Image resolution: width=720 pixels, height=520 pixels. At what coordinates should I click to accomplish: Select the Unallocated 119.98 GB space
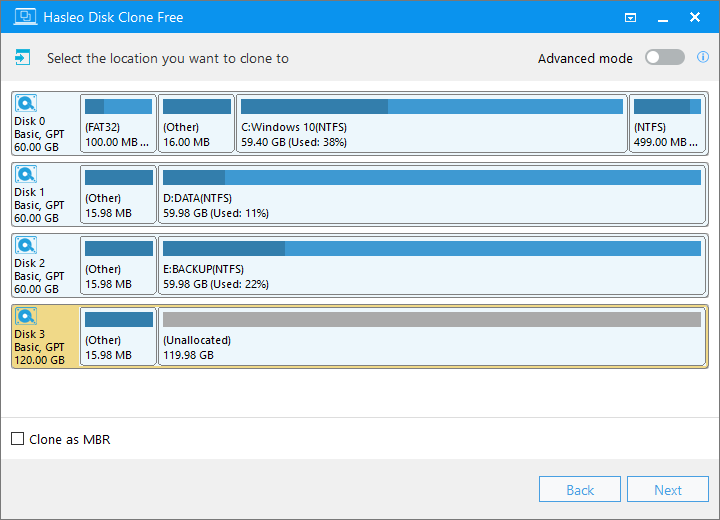(x=432, y=336)
